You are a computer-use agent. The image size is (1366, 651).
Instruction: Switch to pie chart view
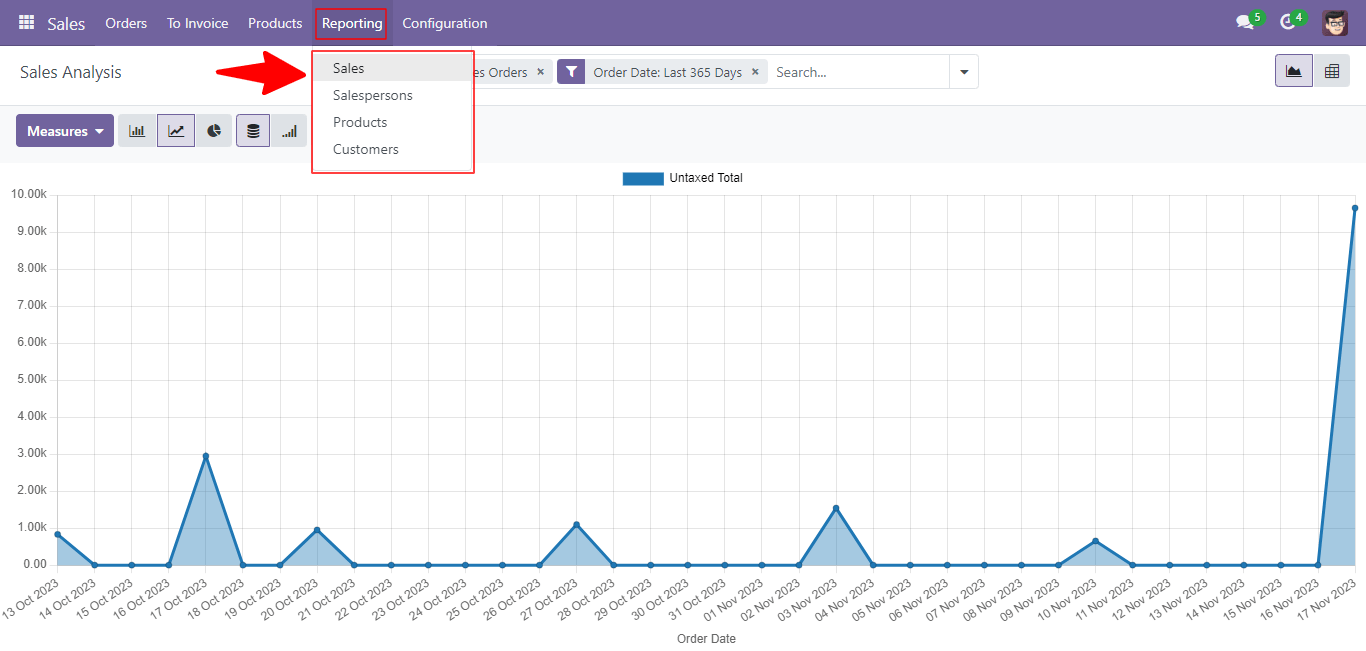click(214, 131)
